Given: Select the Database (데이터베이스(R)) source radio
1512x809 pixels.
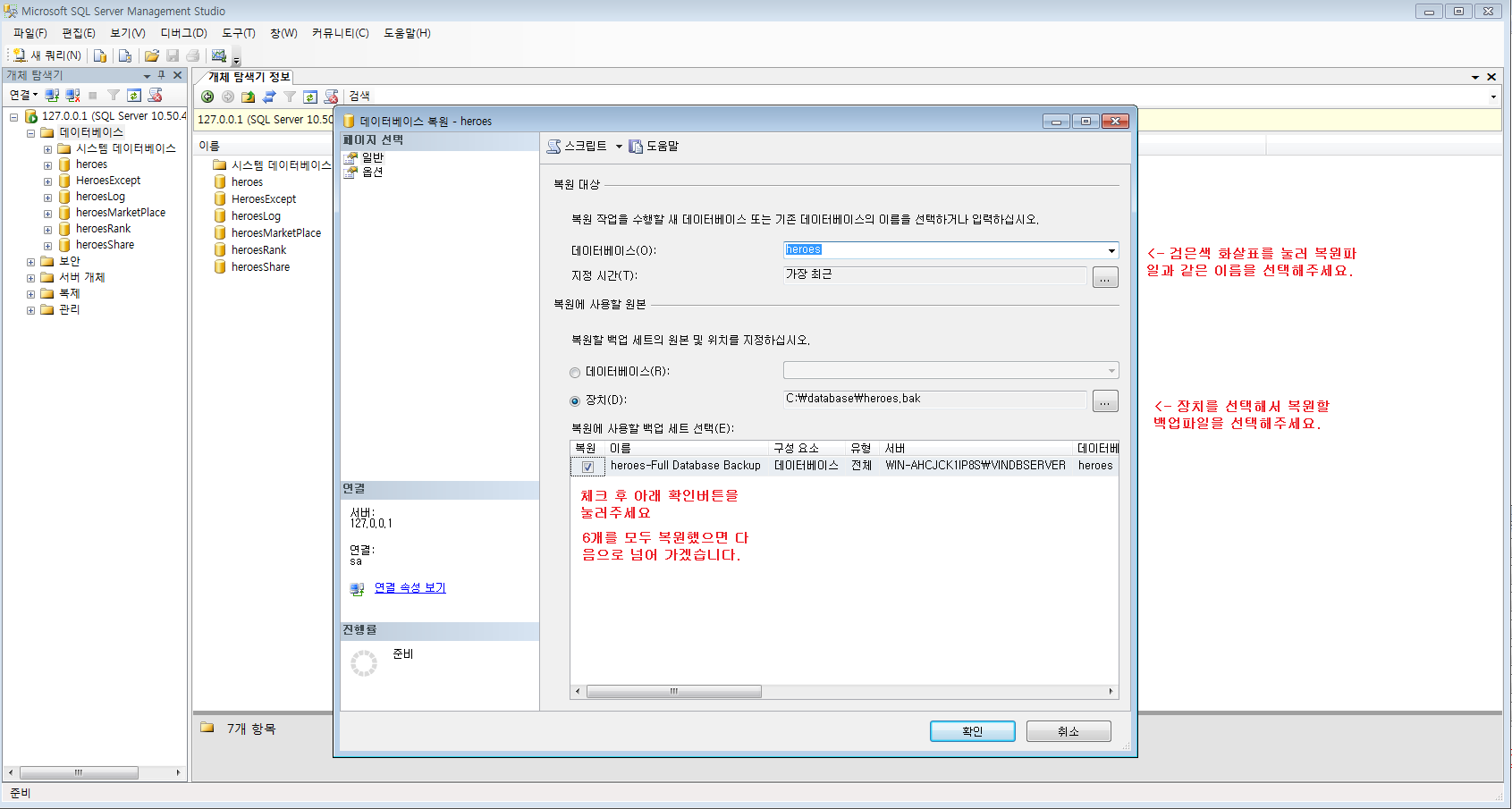Looking at the screenshot, I should pyautogui.click(x=575, y=373).
